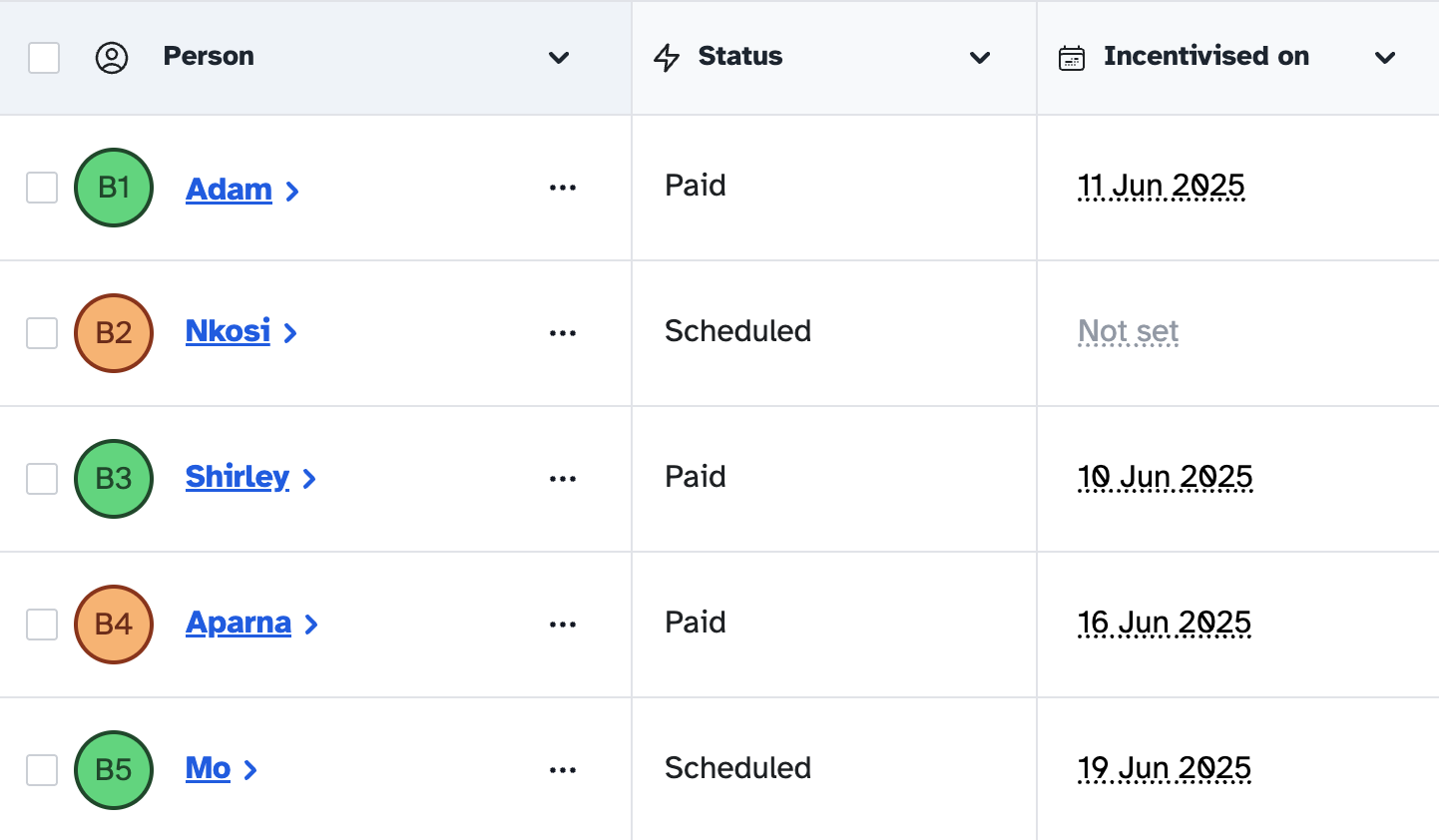This screenshot has width=1439, height=840.
Task: Select the checkbox for Adam's row
Action: point(42,188)
